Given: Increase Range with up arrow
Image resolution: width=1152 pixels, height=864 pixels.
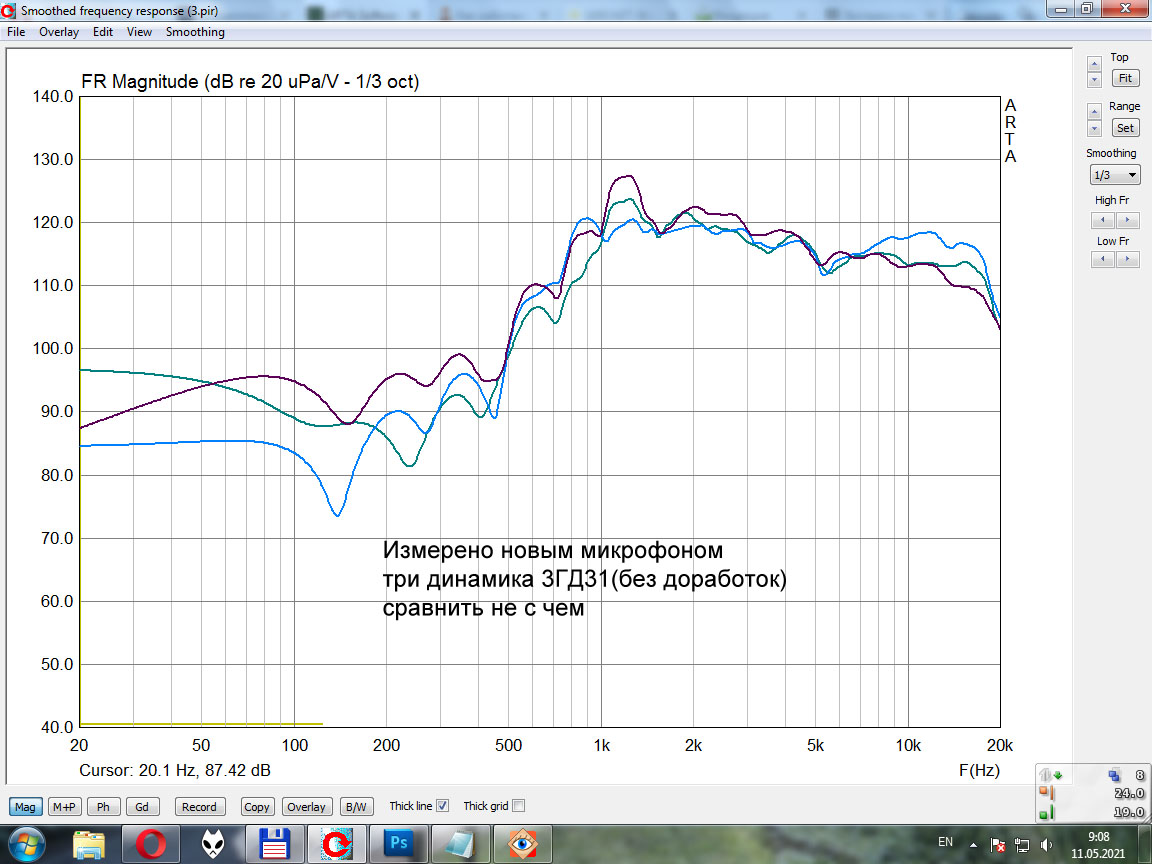Looking at the screenshot, I should (1094, 112).
